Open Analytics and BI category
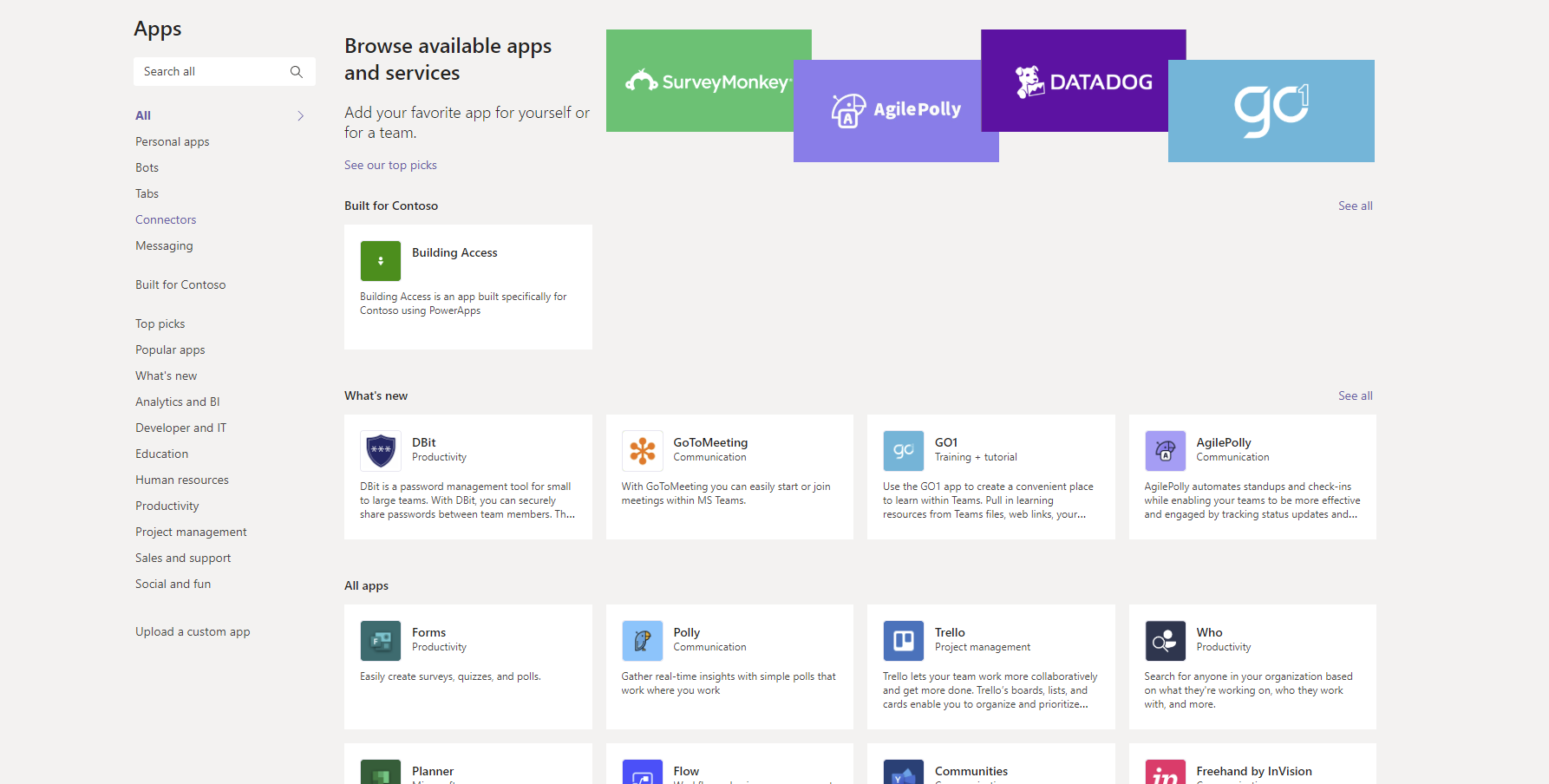Screen dimensions: 1549x784 tap(178, 402)
